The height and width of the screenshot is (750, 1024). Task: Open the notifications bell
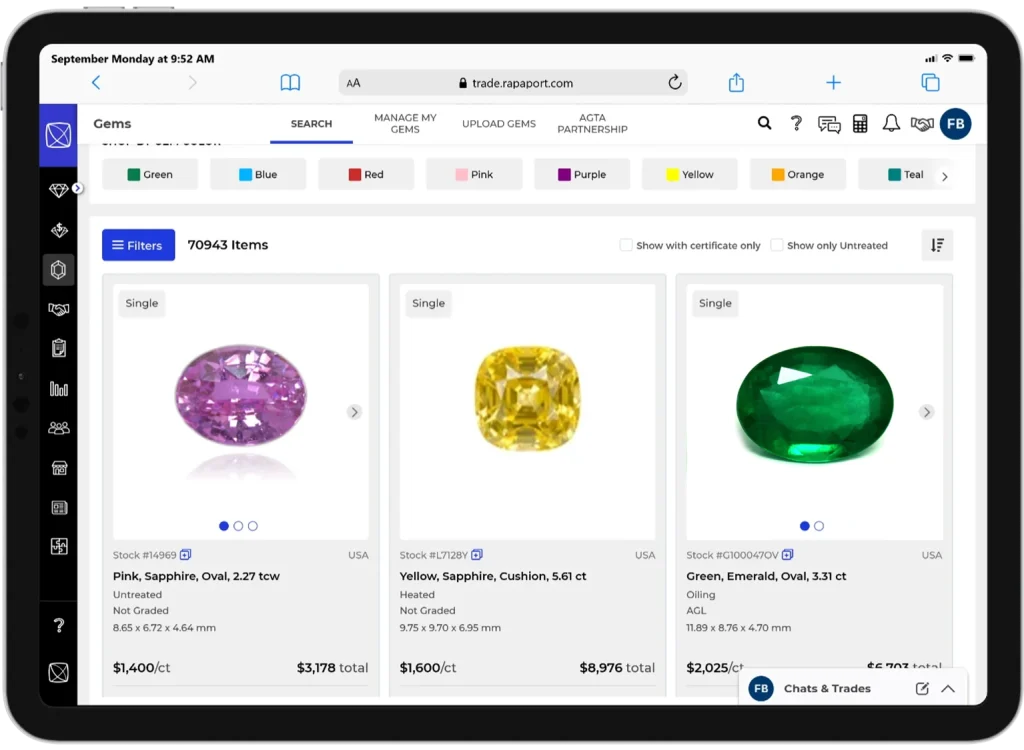pyautogui.click(x=891, y=123)
